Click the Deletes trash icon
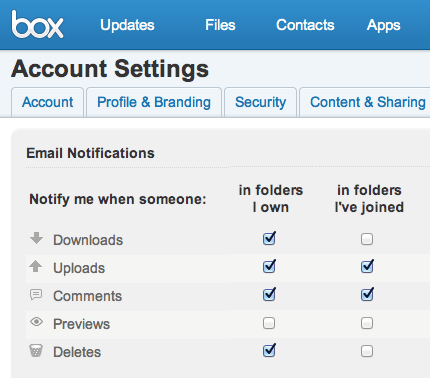Viewport: 430px width, 378px height. click(x=36, y=351)
